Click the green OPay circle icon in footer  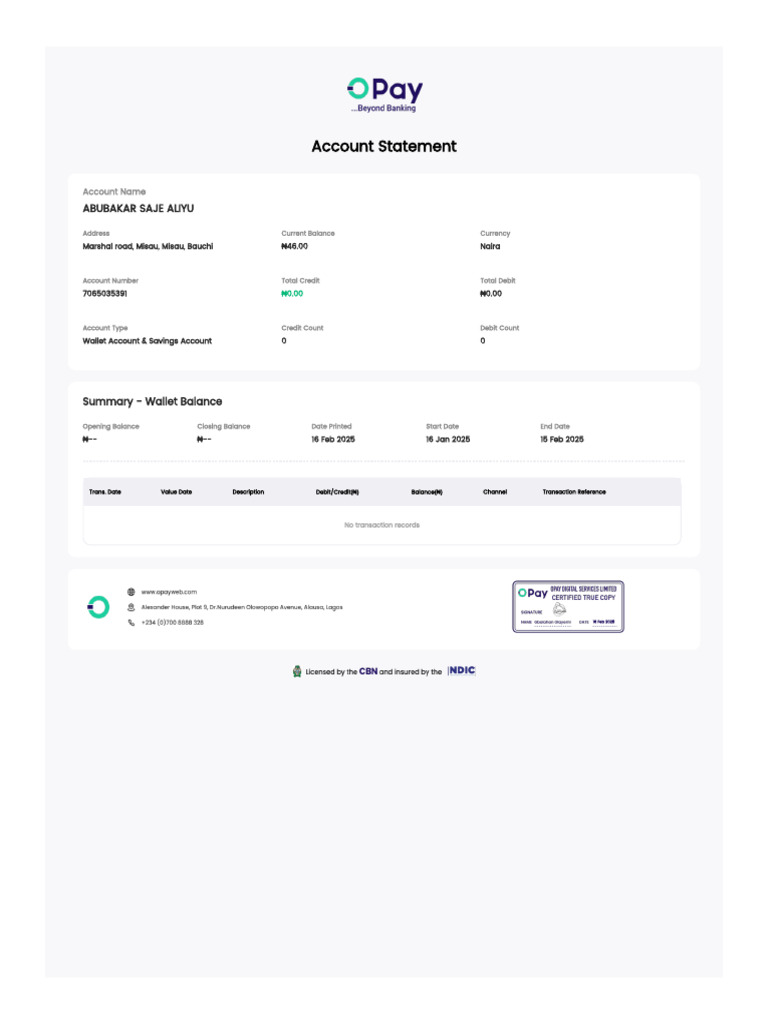(x=98, y=606)
